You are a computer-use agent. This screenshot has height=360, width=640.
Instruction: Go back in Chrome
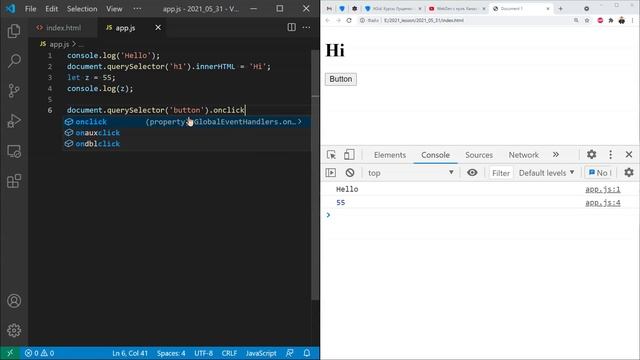click(x=328, y=20)
